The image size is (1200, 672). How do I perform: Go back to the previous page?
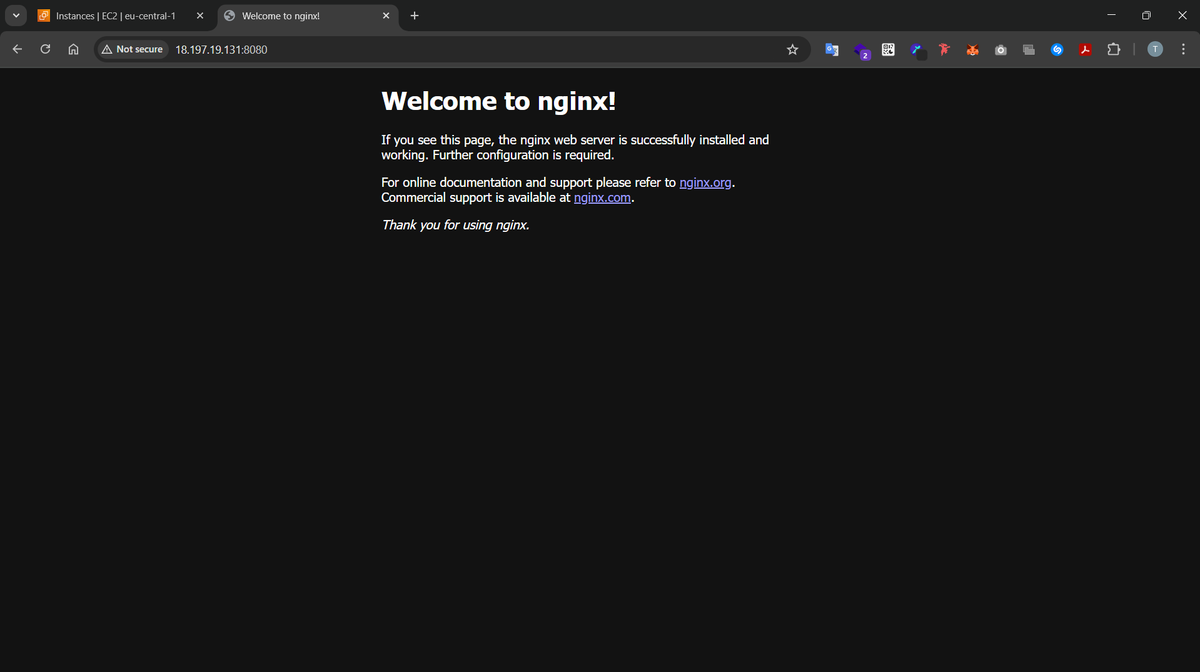coord(17,49)
